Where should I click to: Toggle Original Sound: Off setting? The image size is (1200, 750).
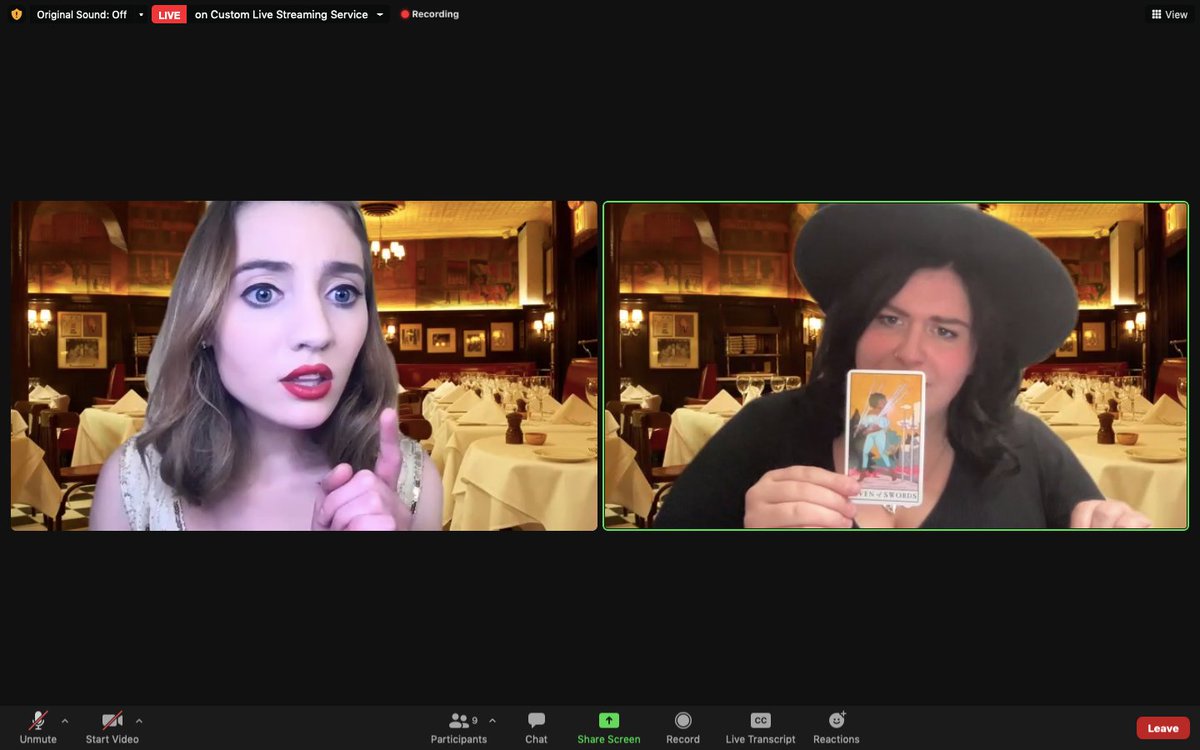click(82, 15)
